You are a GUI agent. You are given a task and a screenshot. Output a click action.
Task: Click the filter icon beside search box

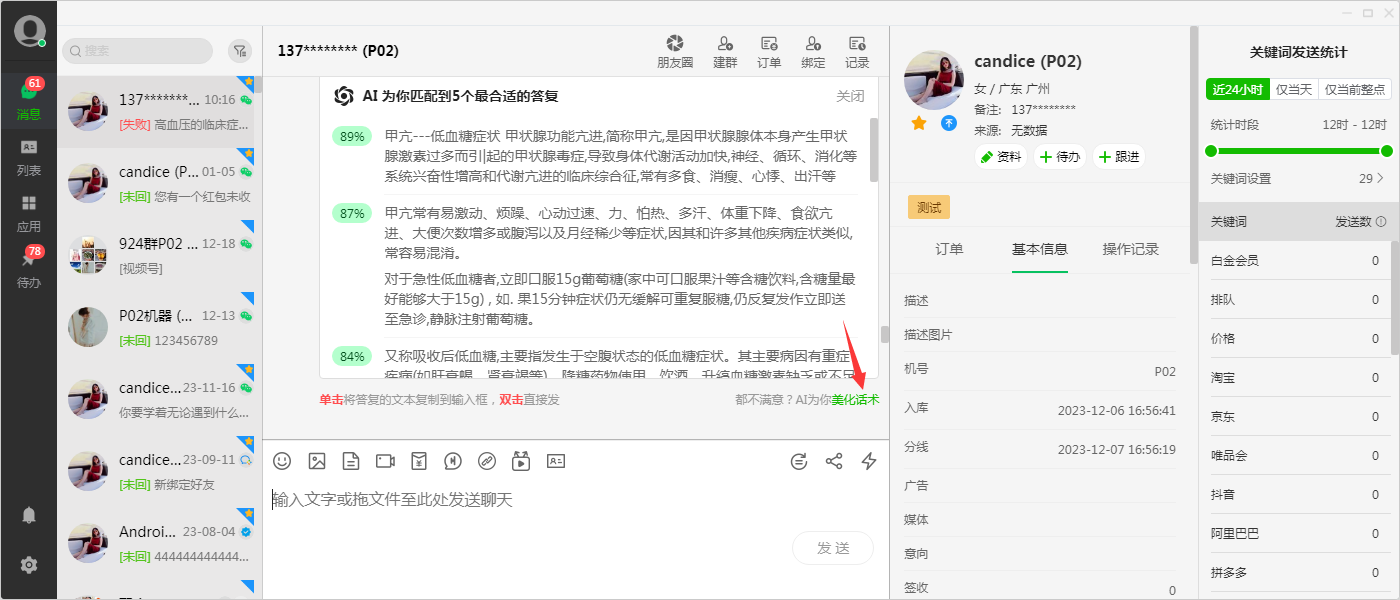coord(239,51)
